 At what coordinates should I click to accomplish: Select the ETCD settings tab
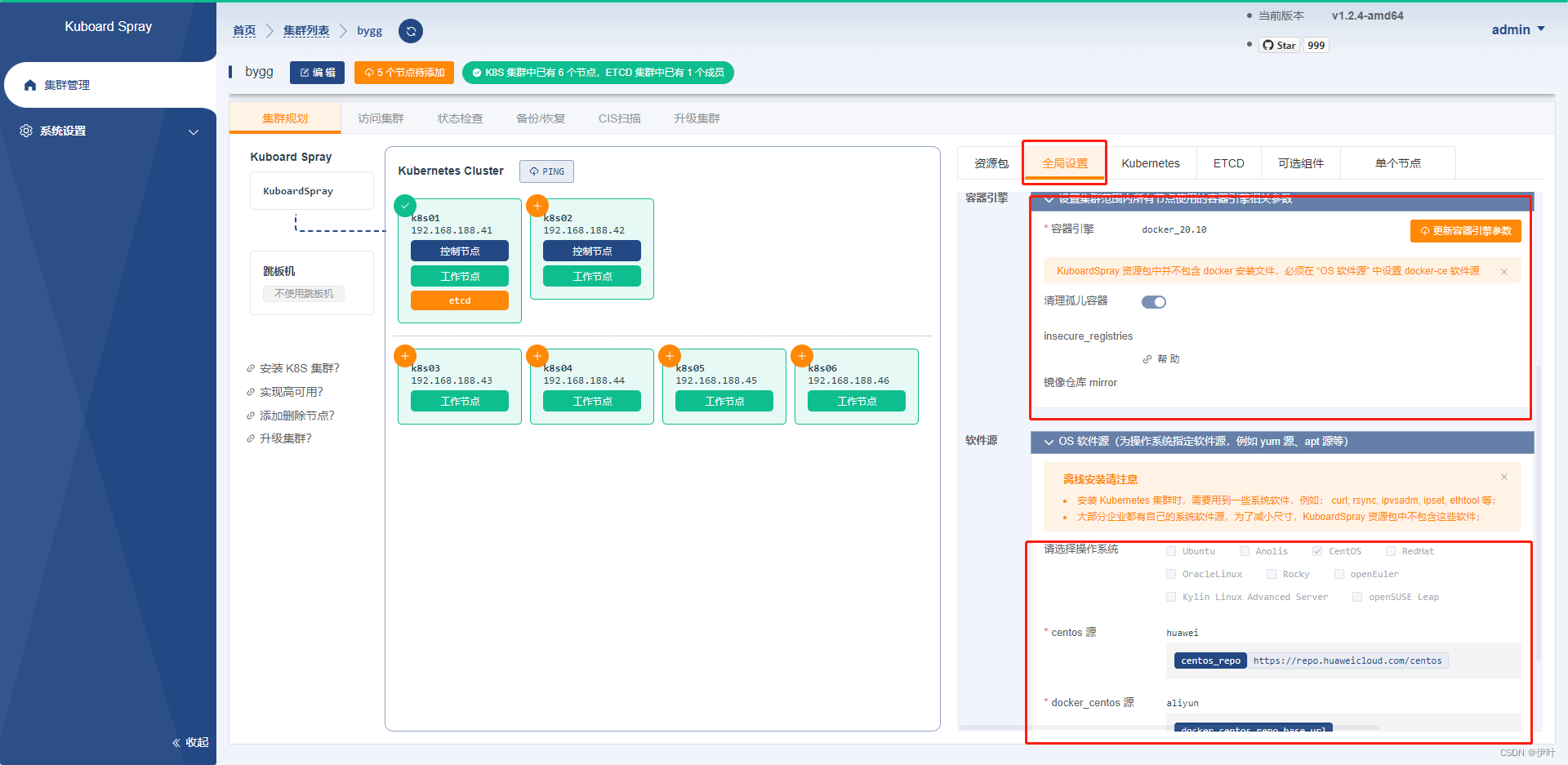(1229, 163)
